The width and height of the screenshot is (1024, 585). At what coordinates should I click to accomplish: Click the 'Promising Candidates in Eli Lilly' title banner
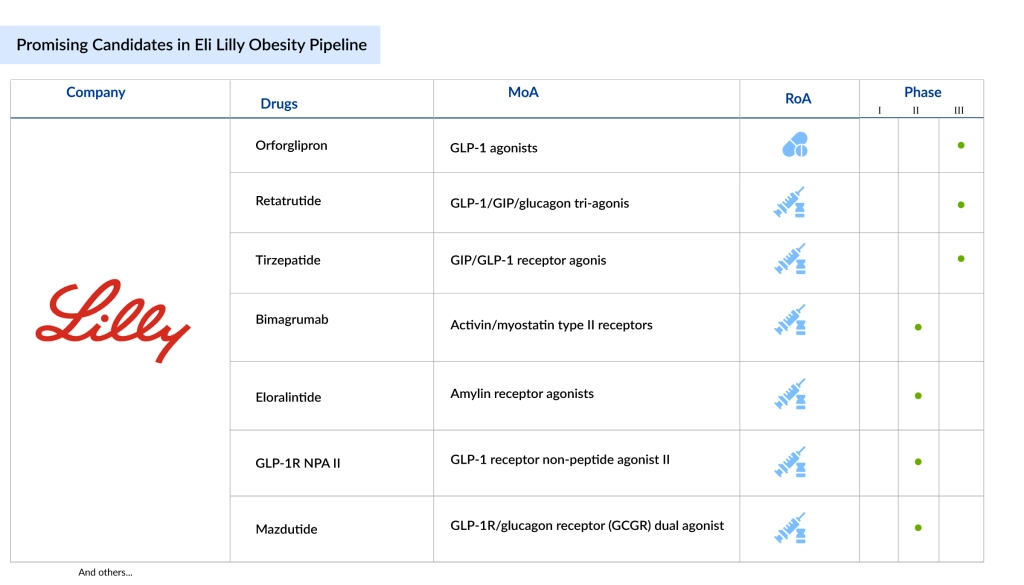coord(190,45)
